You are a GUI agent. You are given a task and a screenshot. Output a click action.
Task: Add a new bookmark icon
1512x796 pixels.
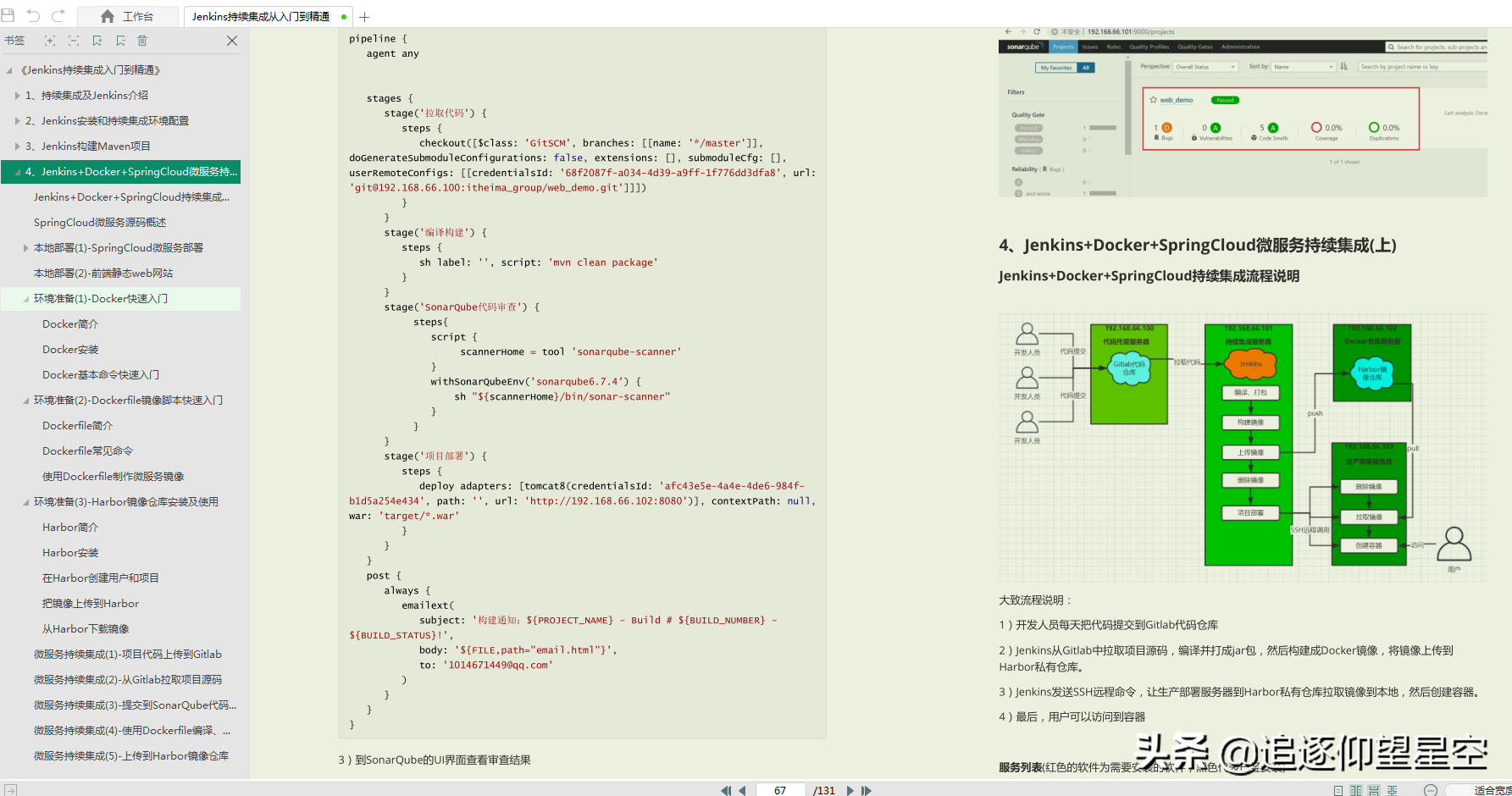click(97, 41)
